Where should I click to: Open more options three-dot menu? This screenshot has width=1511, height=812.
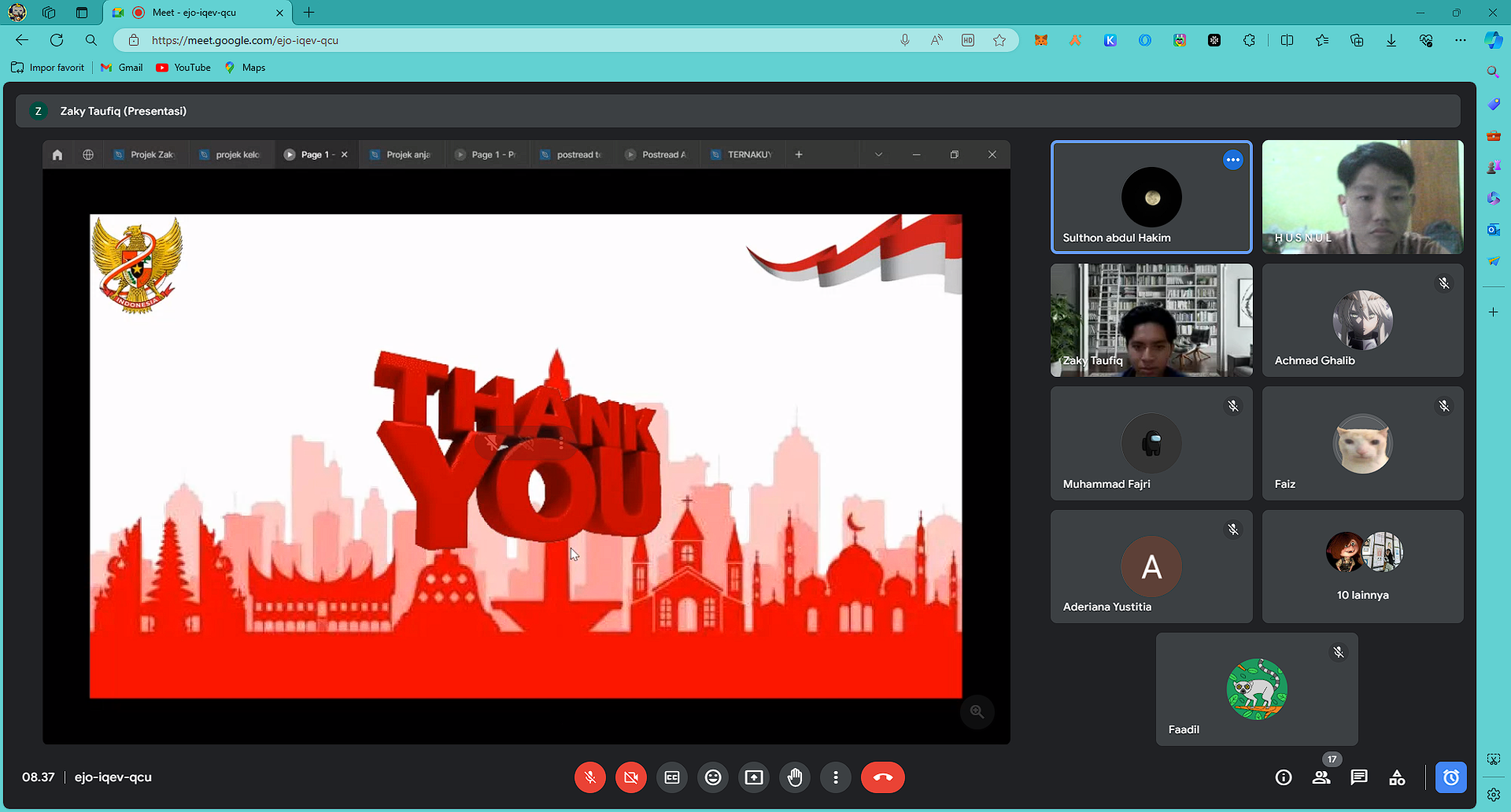click(x=836, y=777)
